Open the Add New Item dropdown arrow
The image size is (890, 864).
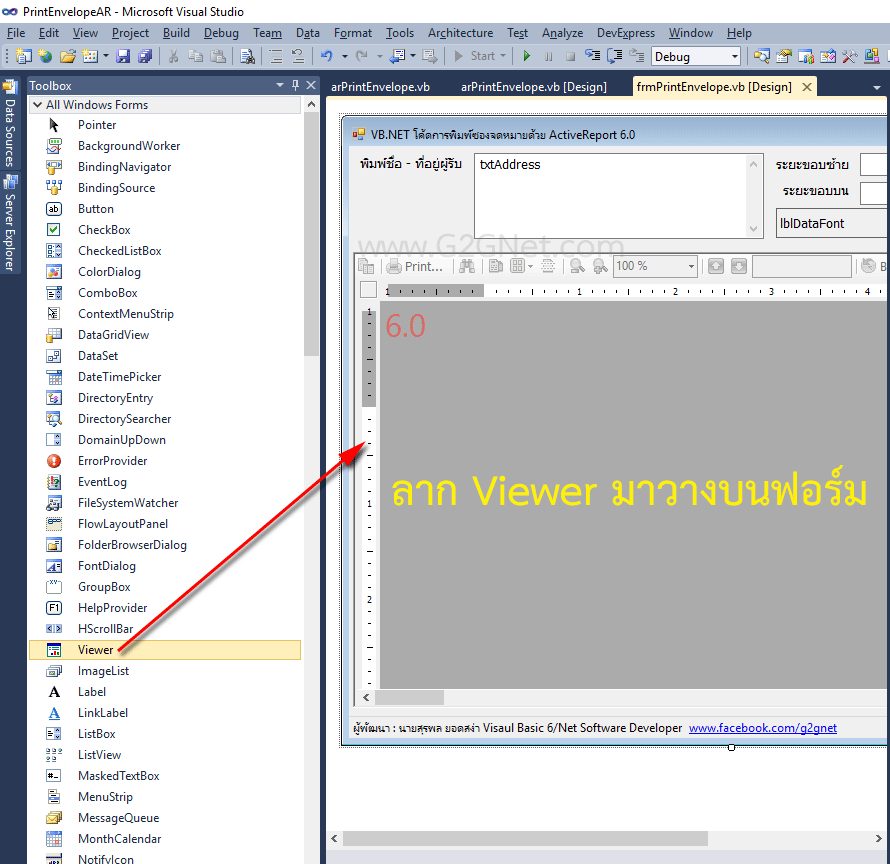coord(106,56)
